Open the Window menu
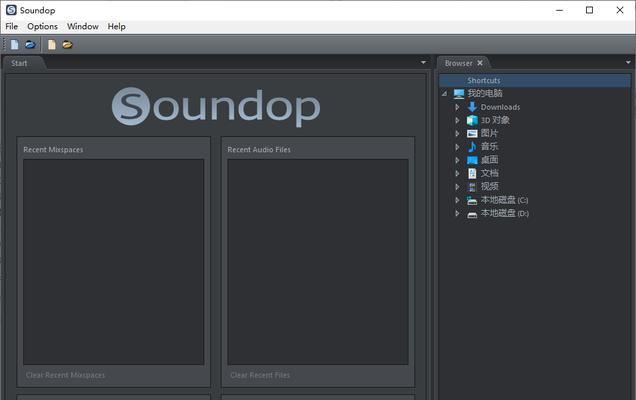Screen dimensions: 636x400 pos(83,26)
